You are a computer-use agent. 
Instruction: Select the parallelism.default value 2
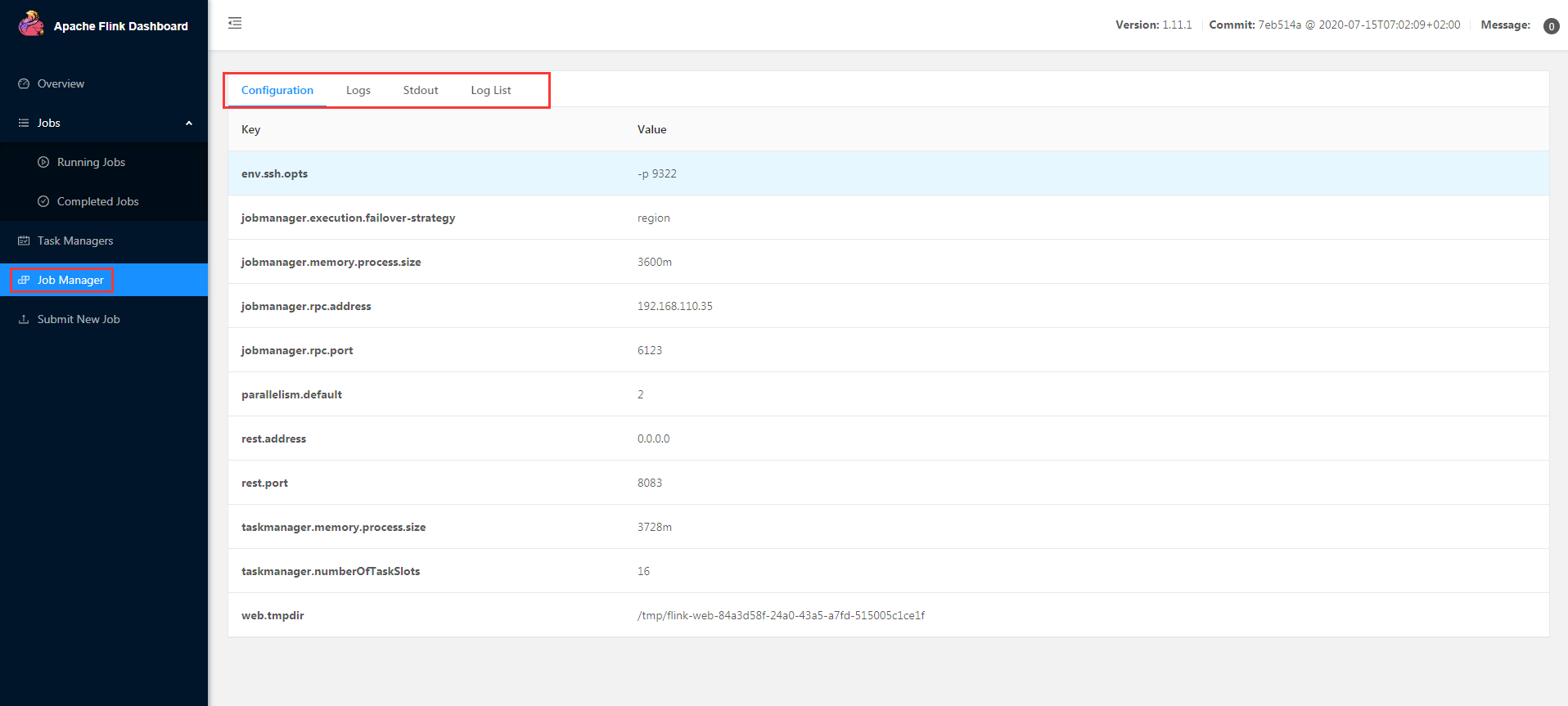point(641,394)
